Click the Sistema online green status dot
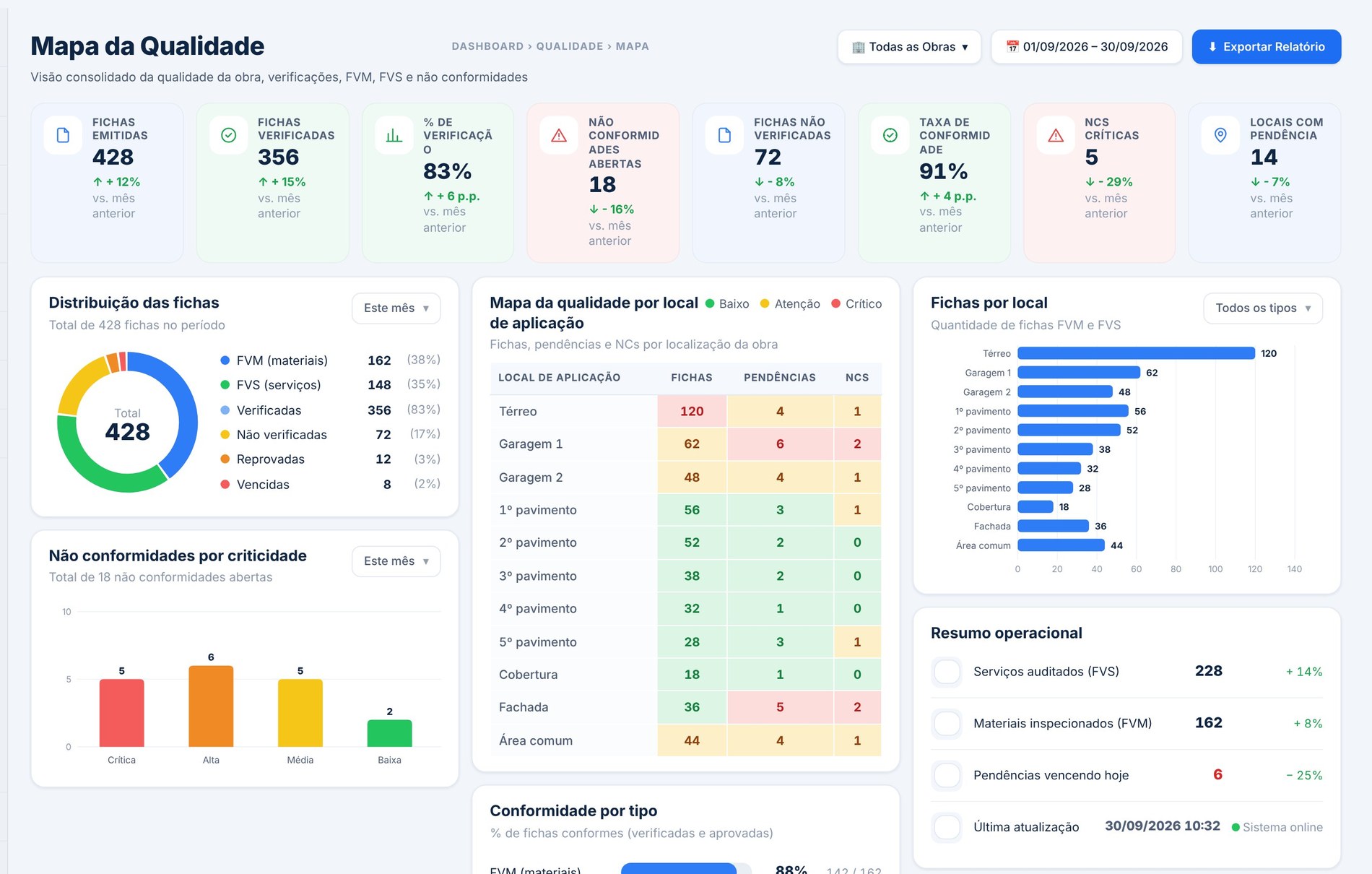The width and height of the screenshot is (1372, 874). pyautogui.click(x=1236, y=828)
